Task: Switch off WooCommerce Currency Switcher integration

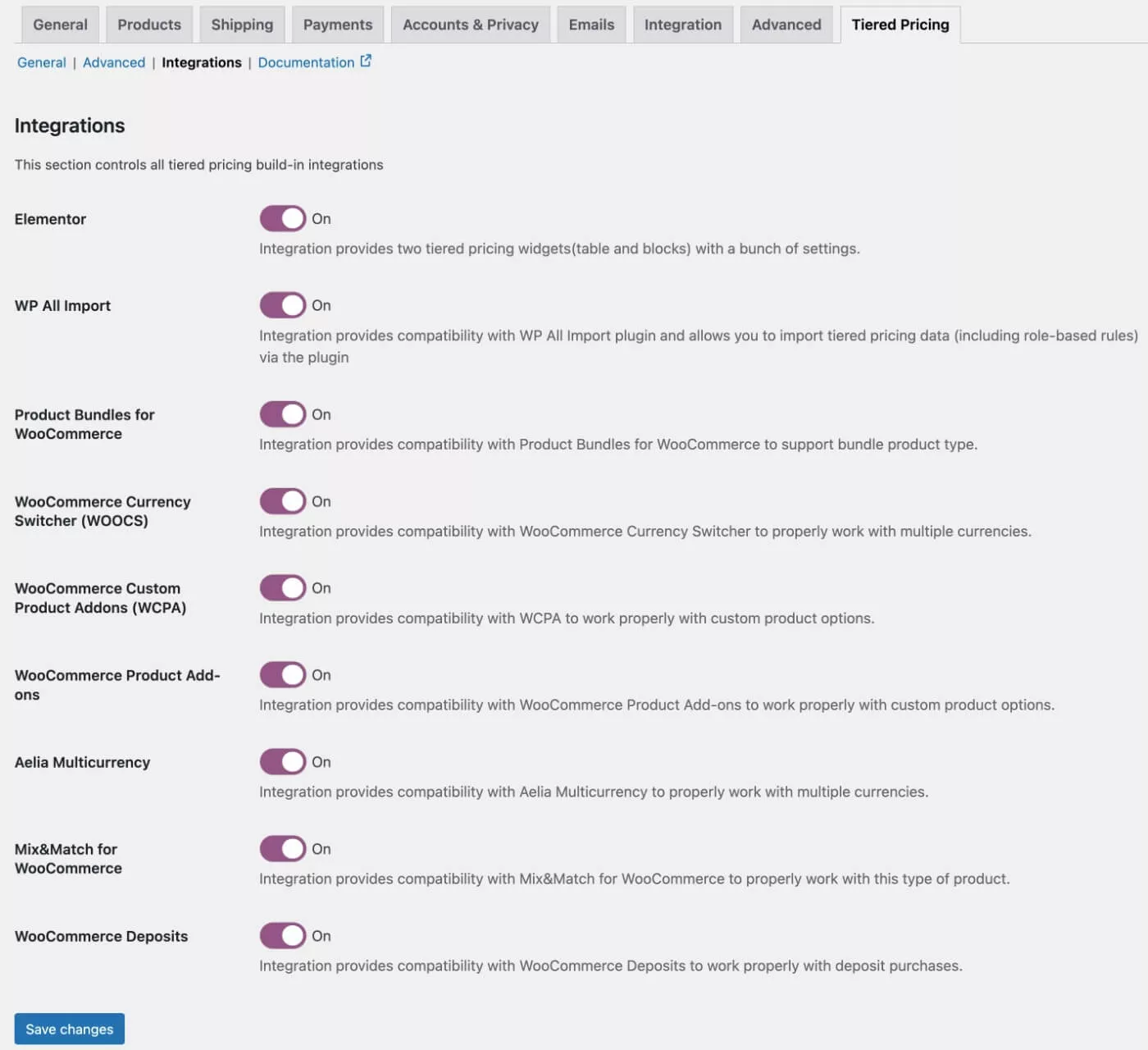Action: click(283, 501)
